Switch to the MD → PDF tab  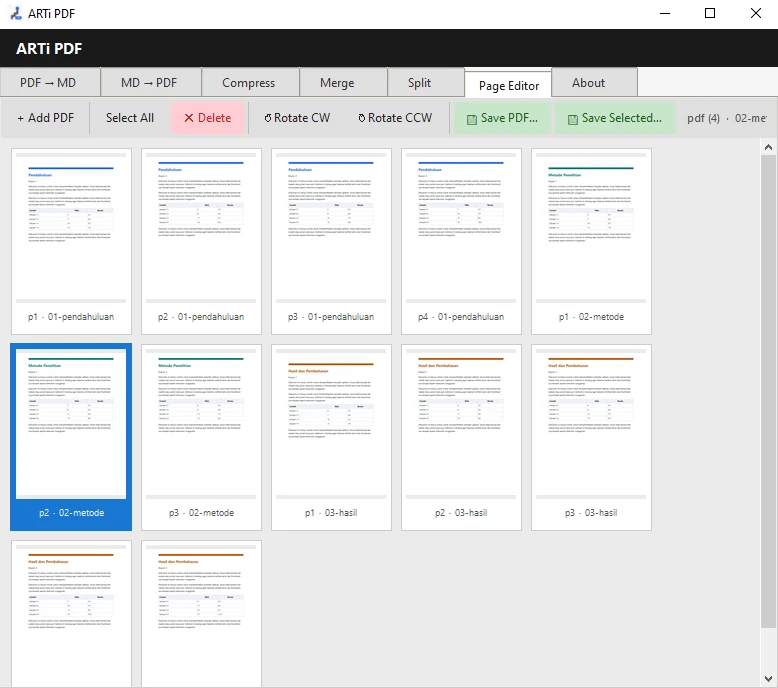click(x=150, y=83)
